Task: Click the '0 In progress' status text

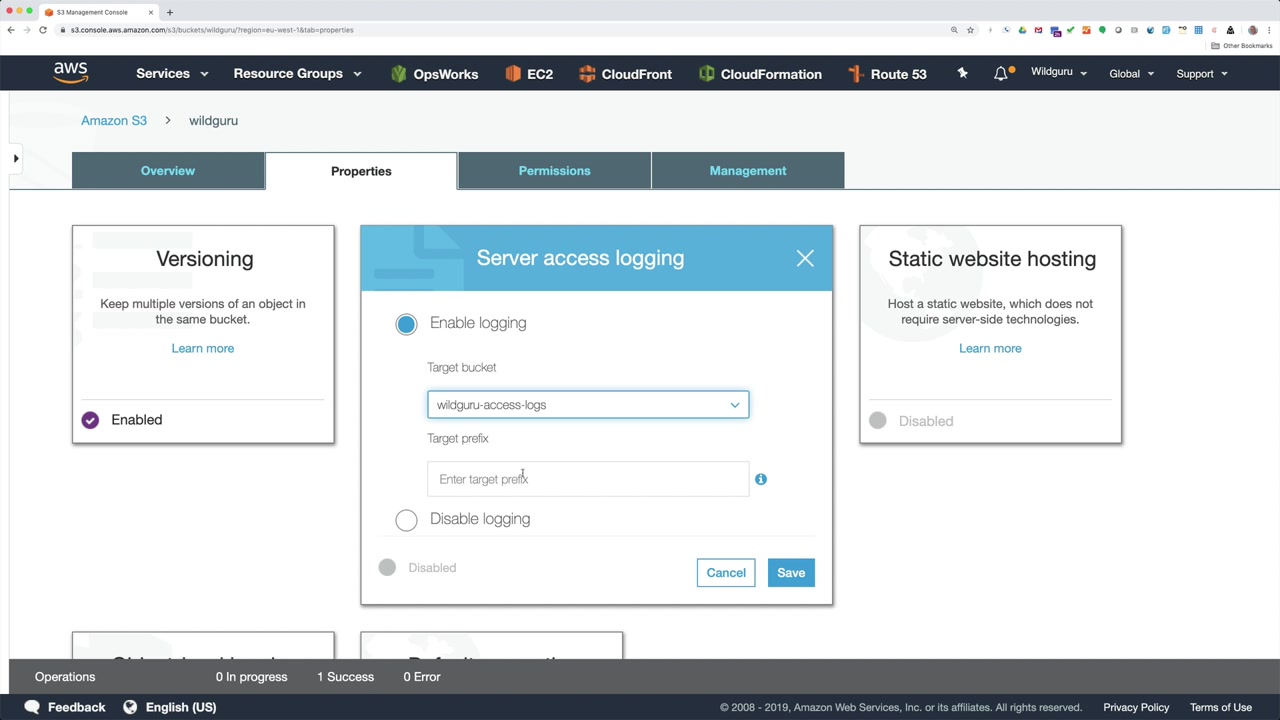Action: coord(252,677)
